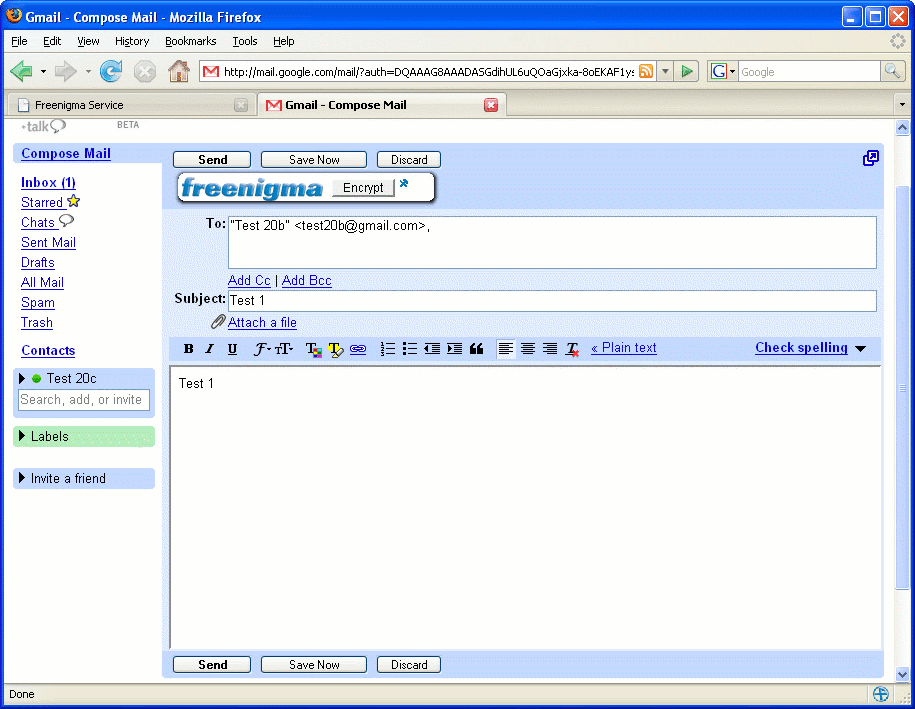Focus the Subject field
This screenshot has width=915, height=709.
coord(552,301)
